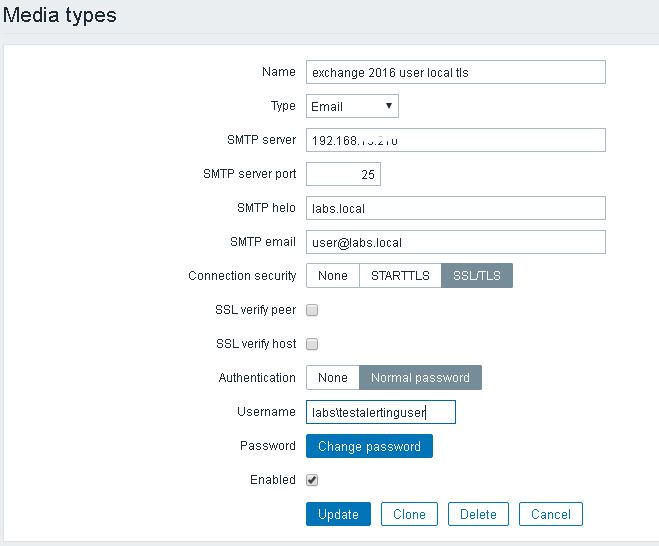Click the Name input field
Image resolution: width=659 pixels, height=546 pixels.
tap(455, 72)
